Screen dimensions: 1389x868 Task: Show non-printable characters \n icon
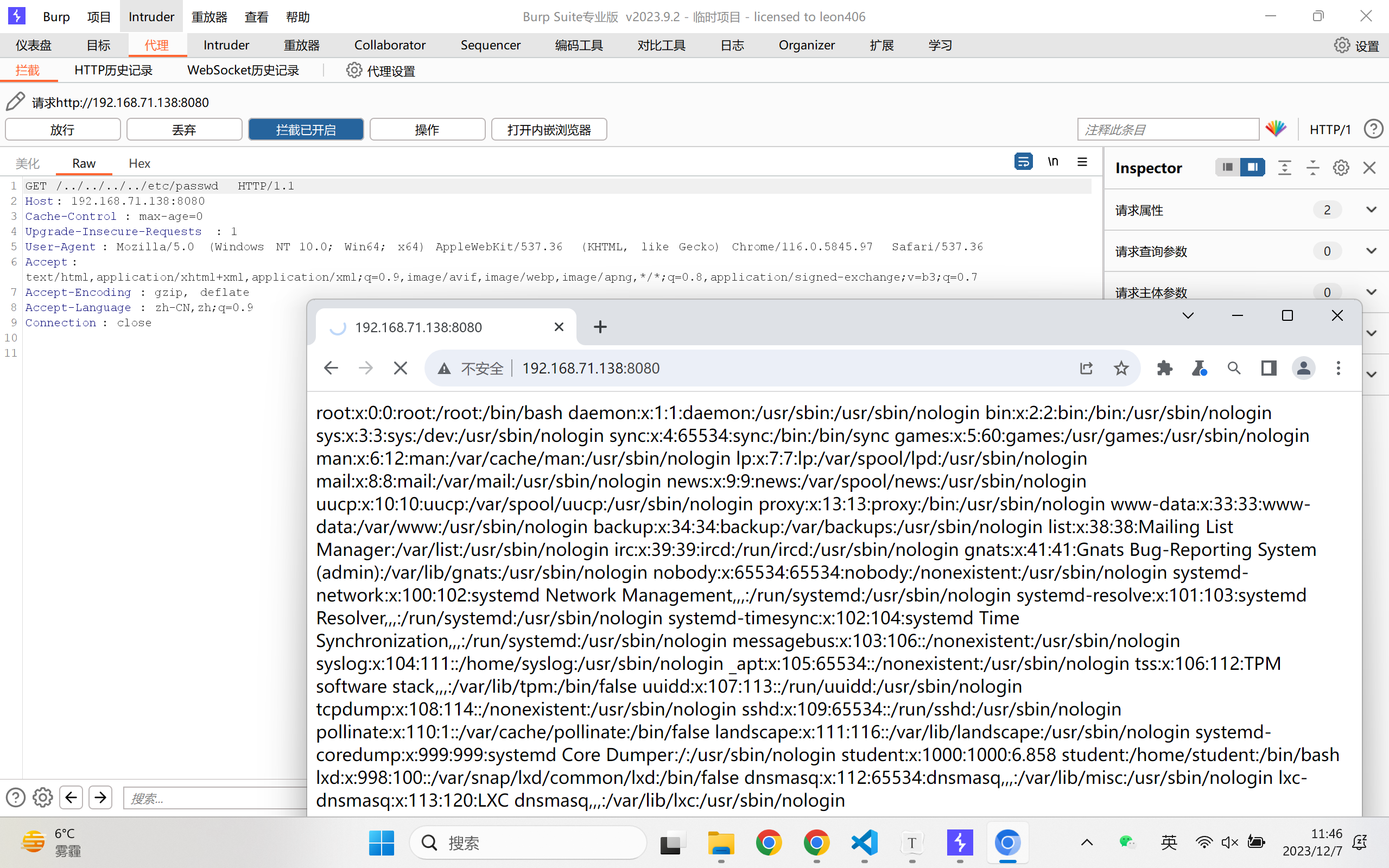[x=1052, y=162]
